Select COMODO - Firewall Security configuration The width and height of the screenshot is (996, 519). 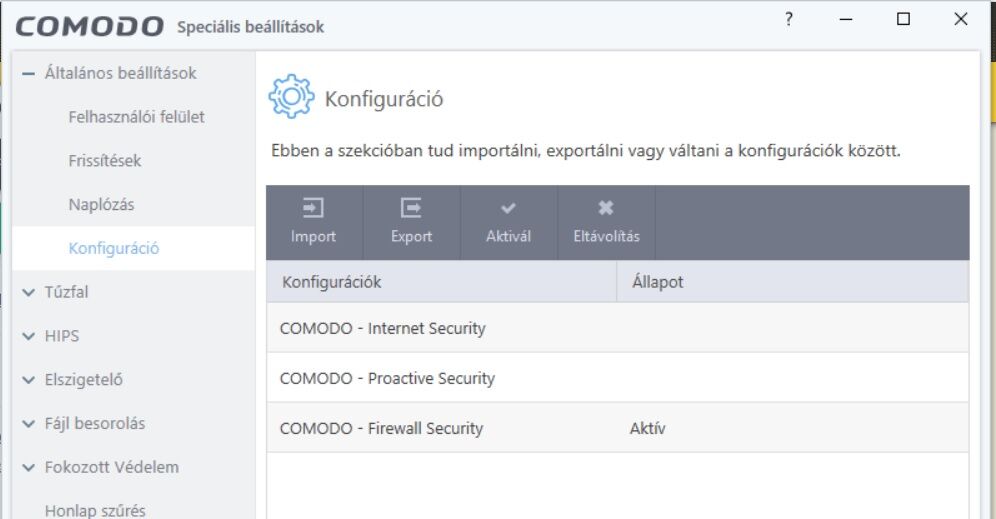click(617, 428)
